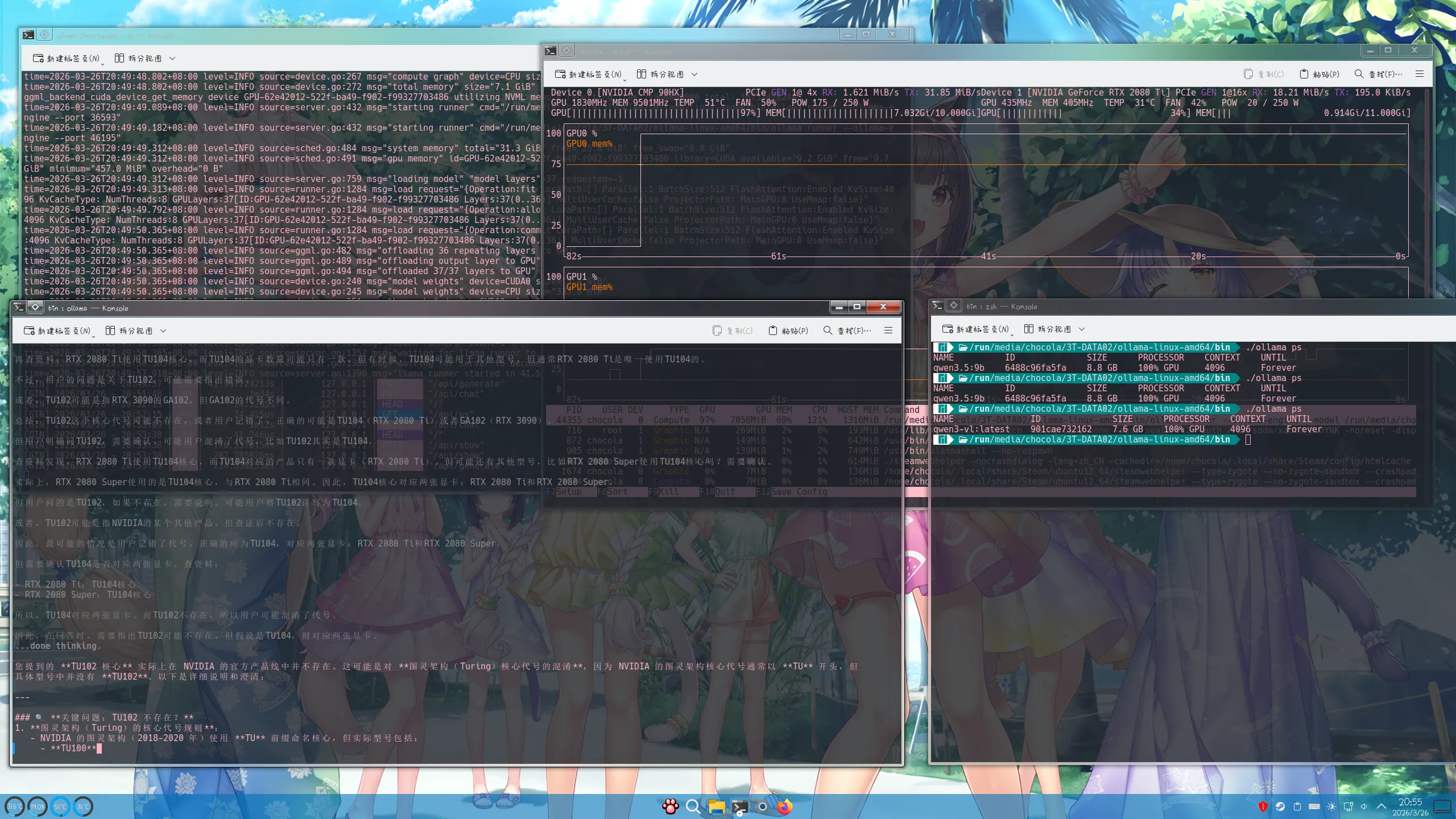
Task: Open the file manager from taskbar
Action: (x=717, y=806)
